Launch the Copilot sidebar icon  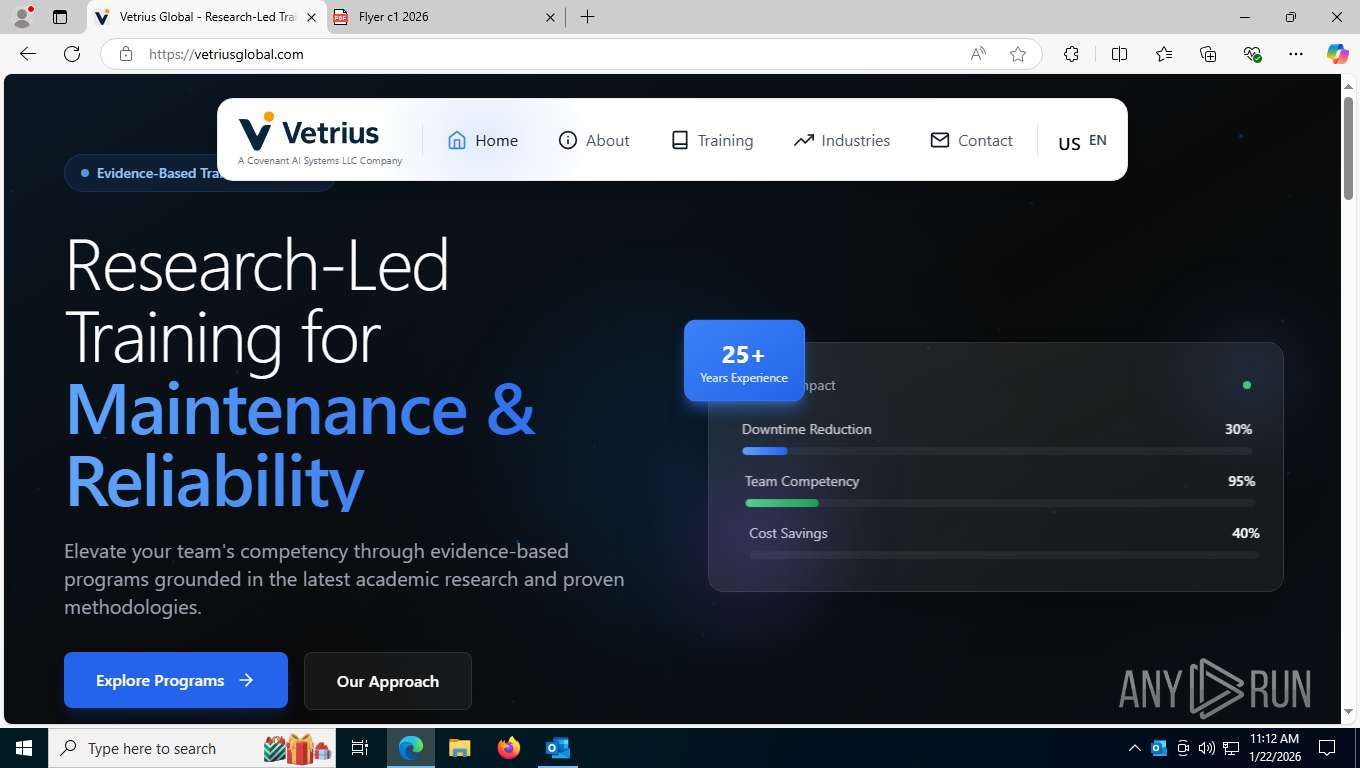click(1337, 54)
